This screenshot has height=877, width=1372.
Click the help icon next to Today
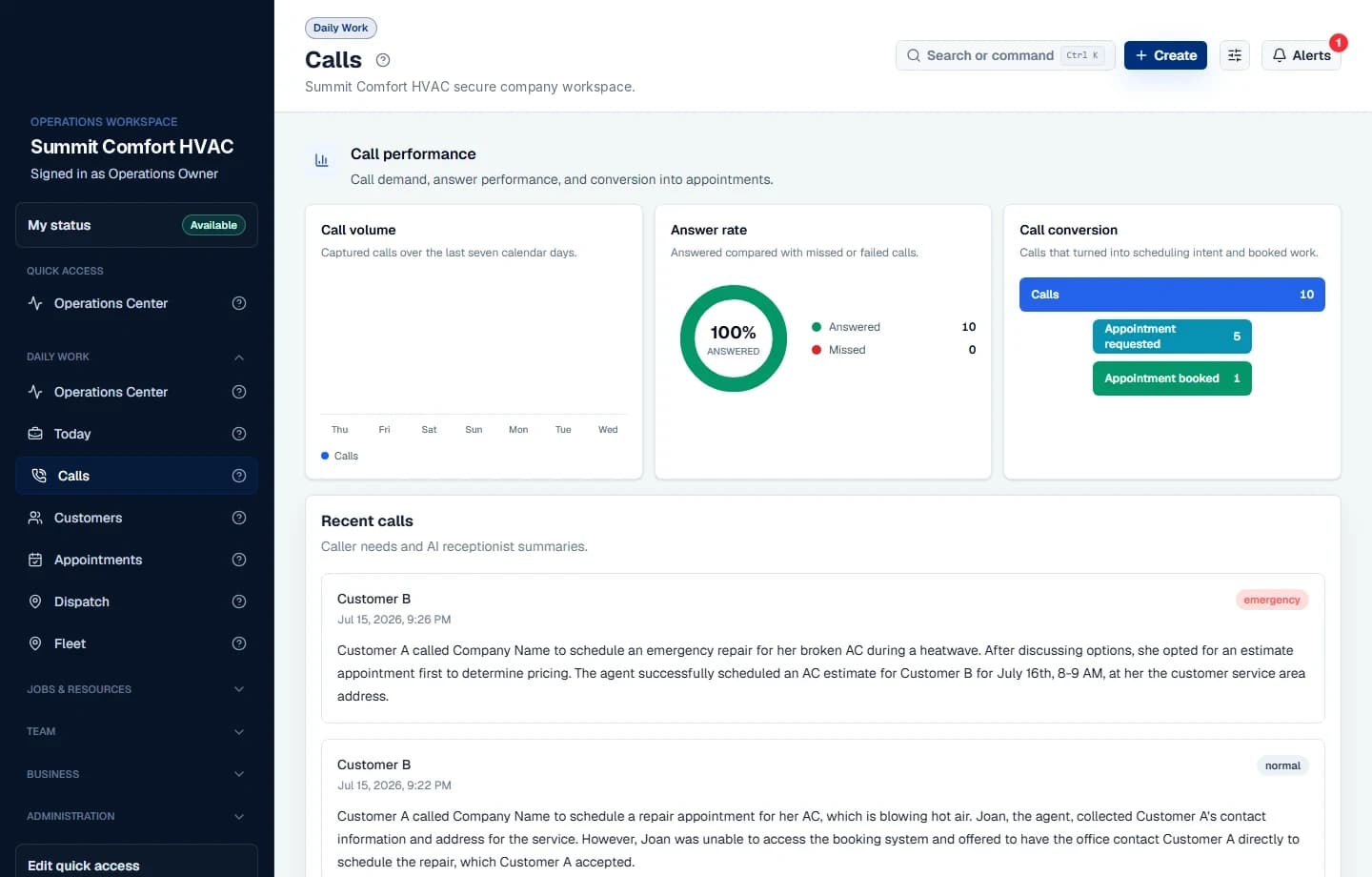pos(239,434)
